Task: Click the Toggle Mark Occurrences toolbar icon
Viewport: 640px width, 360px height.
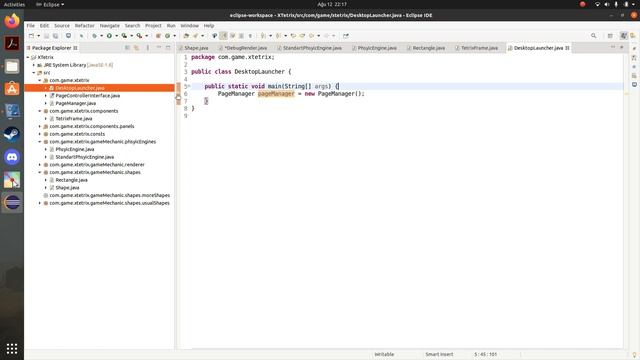Action: (223, 36)
